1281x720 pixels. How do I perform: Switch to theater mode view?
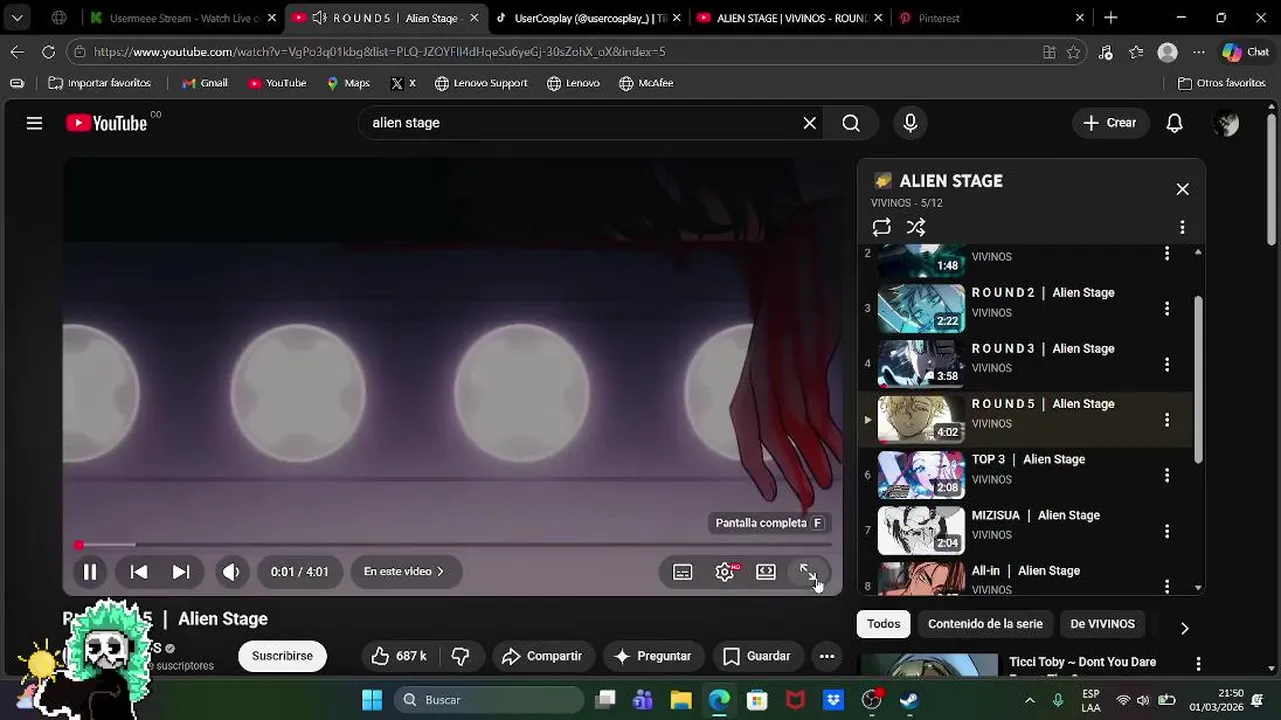pos(766,572)
